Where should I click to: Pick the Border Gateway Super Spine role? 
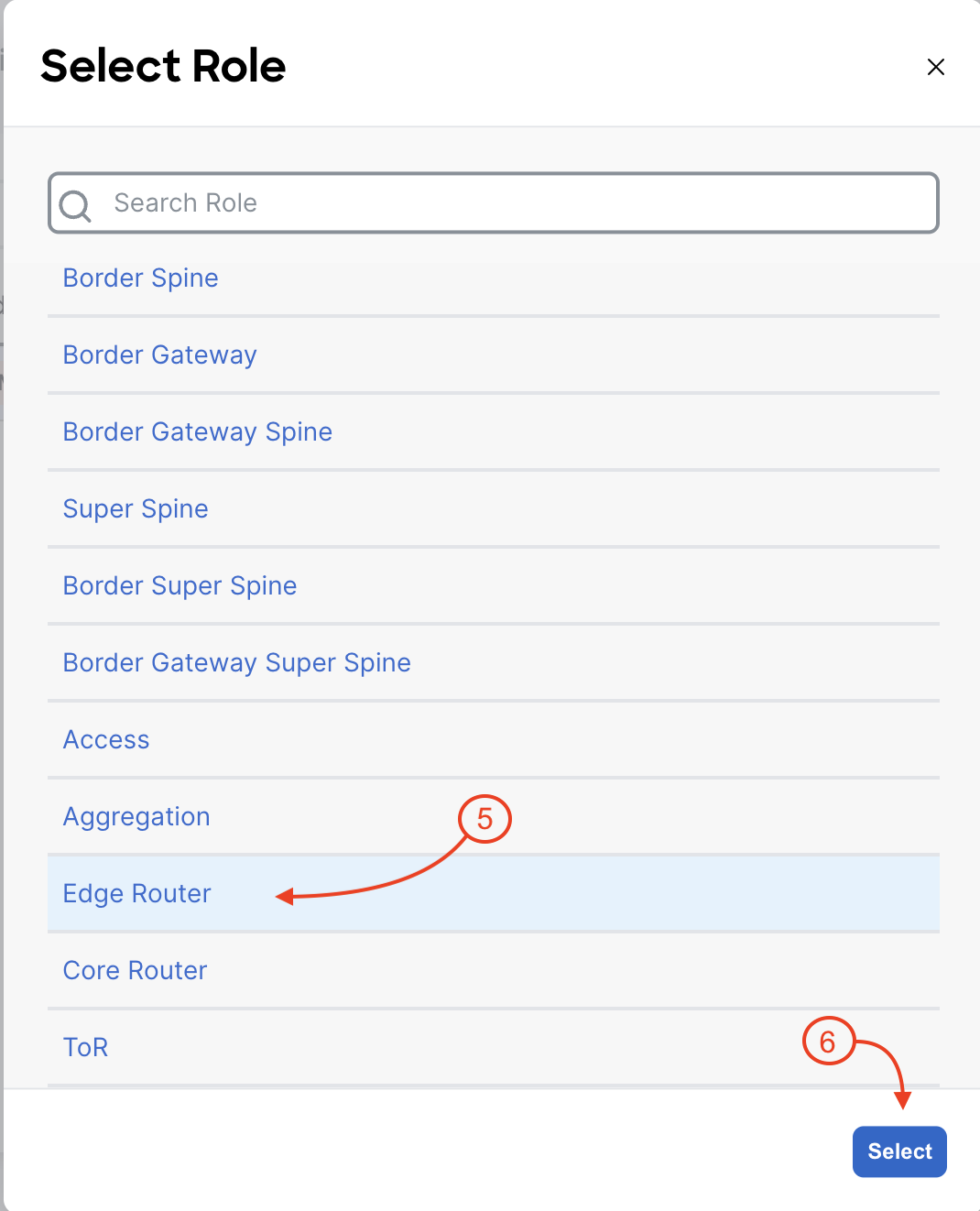(x=494, y=662)
